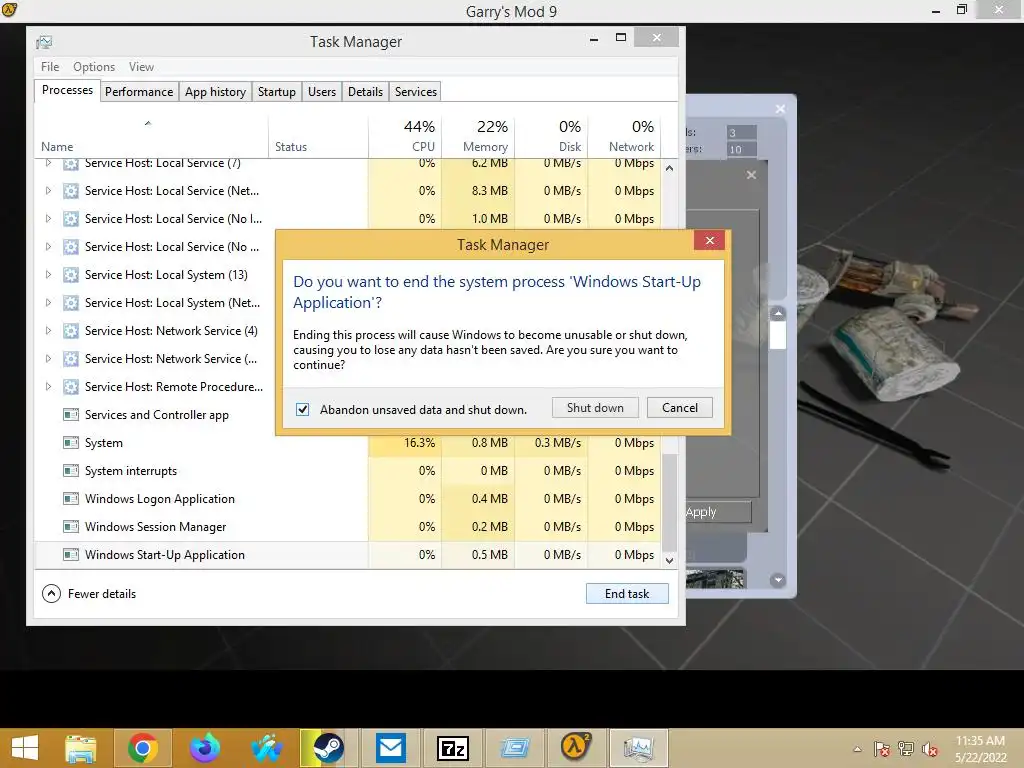Click Garry's Mod input field showing 10
Screen dimensions: 1024x768
(x=741, y=150)
